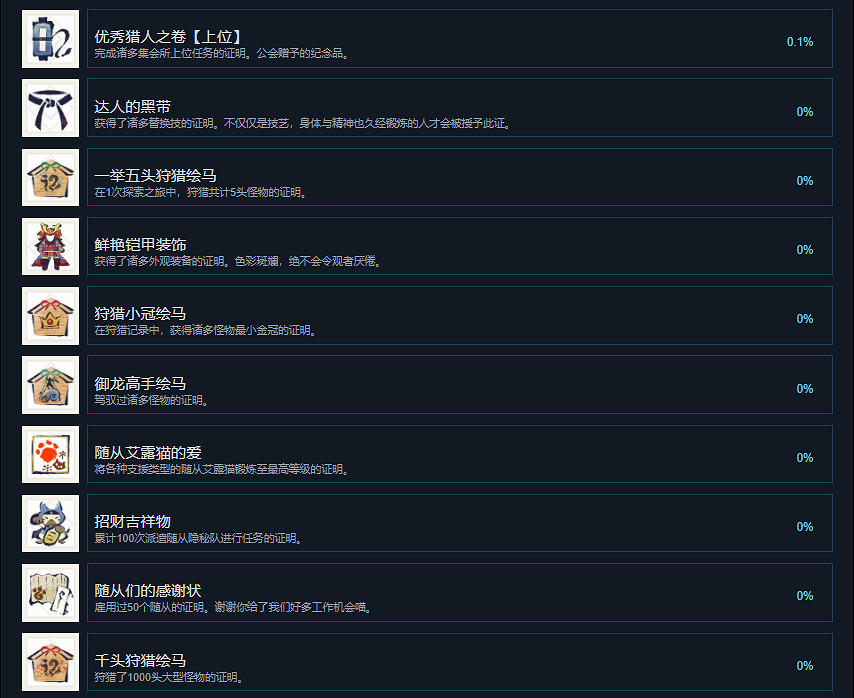Select the 招财吉祥物 achievement title
Screen dimensions: 854x698
tap(132, 521)
